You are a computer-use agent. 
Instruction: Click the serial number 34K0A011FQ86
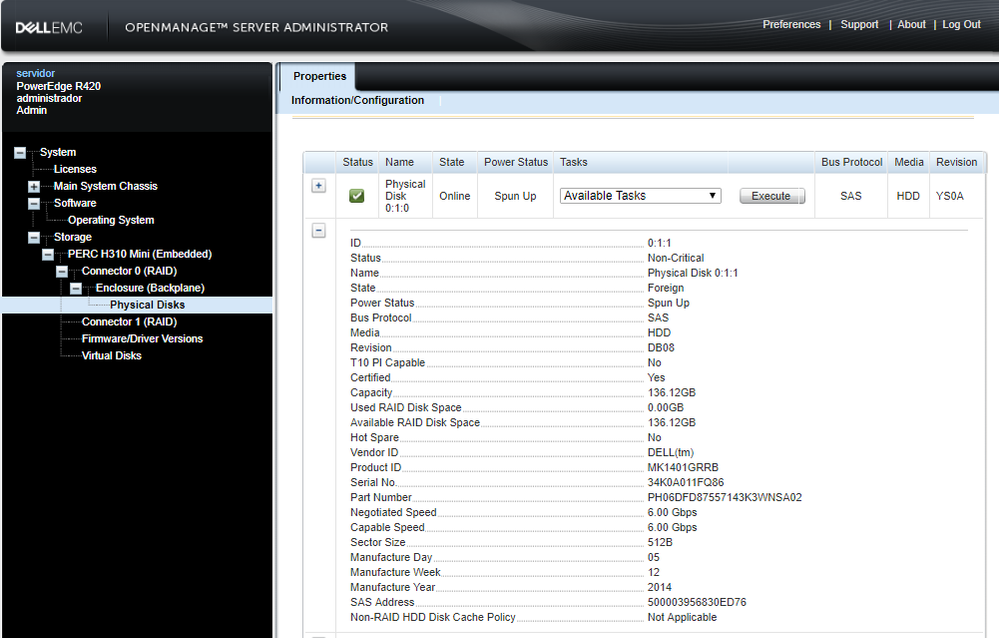[686, 482]
